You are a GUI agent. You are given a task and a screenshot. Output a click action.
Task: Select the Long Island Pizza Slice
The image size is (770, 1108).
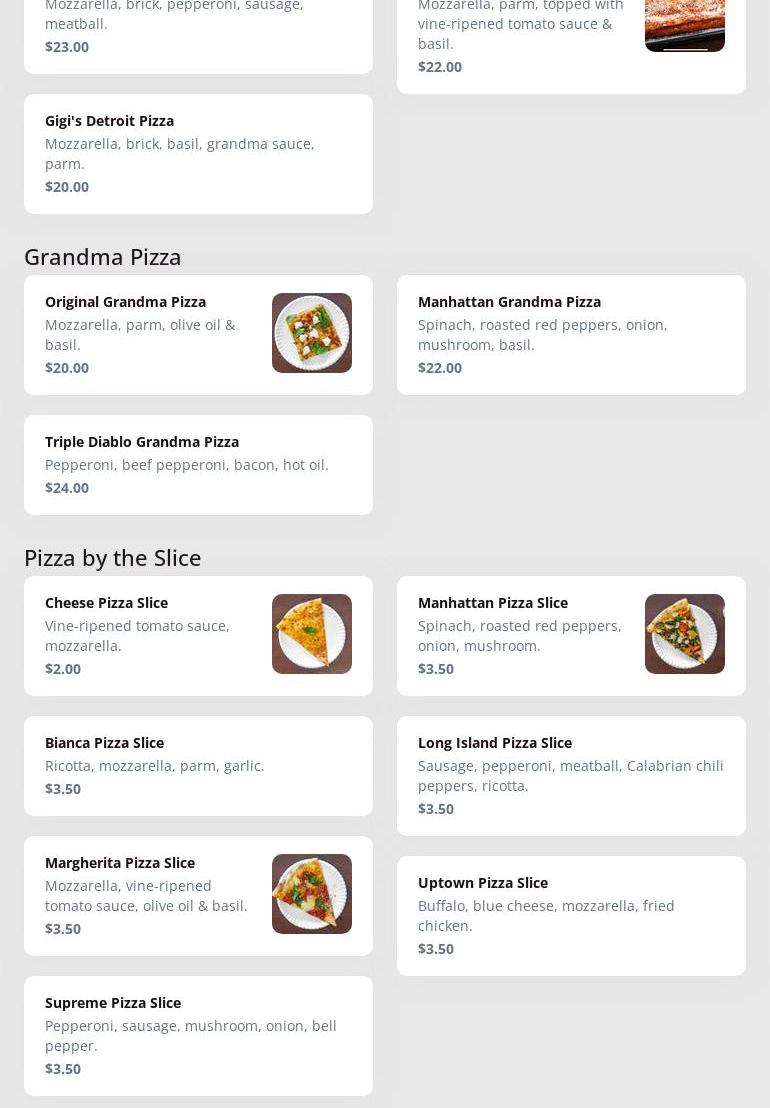(x=571, y=776)
